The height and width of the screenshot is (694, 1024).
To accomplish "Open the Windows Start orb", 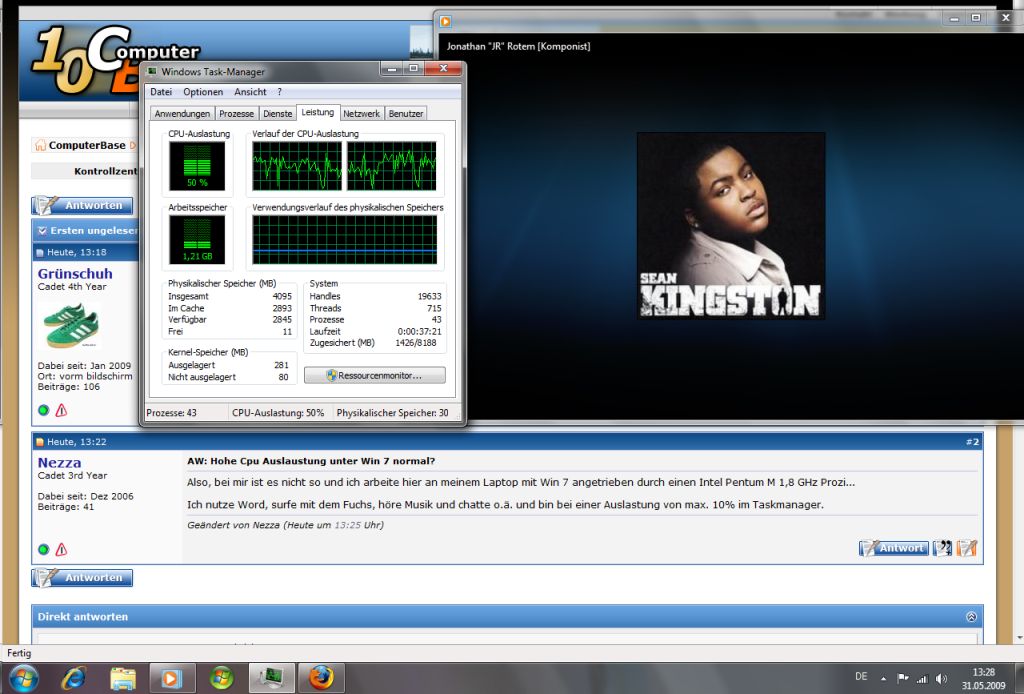I will [x=24, y=678].
